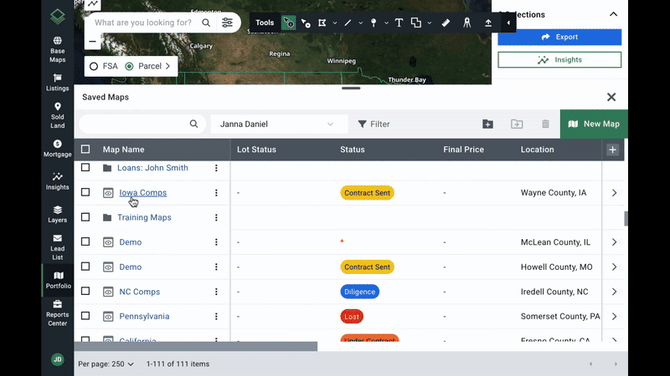
Task: Open the Layers sidebar panel
Action: coord(57,214)
